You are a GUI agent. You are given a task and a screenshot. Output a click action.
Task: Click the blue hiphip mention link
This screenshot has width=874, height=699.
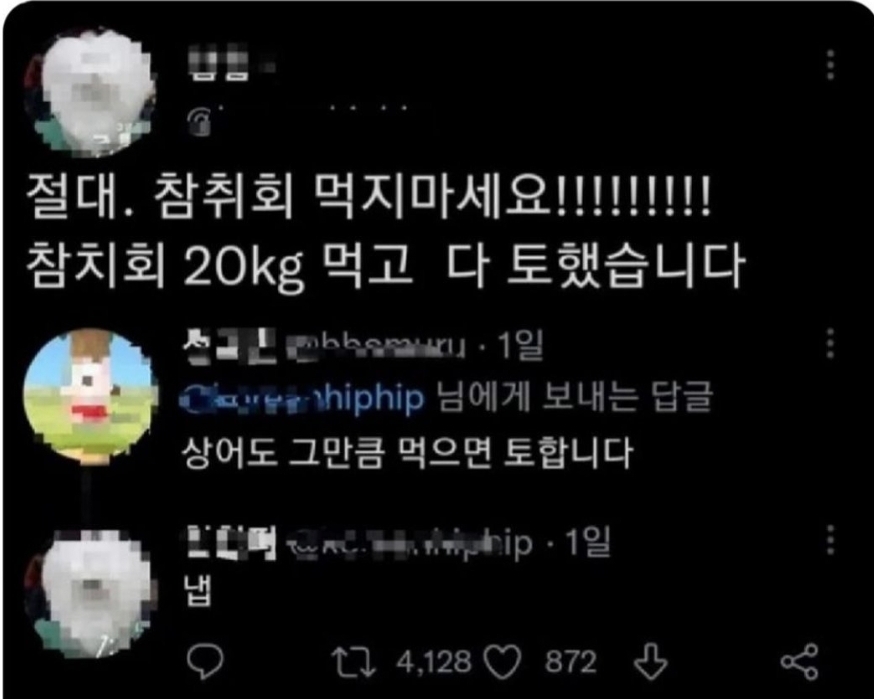tap(302, 398)
